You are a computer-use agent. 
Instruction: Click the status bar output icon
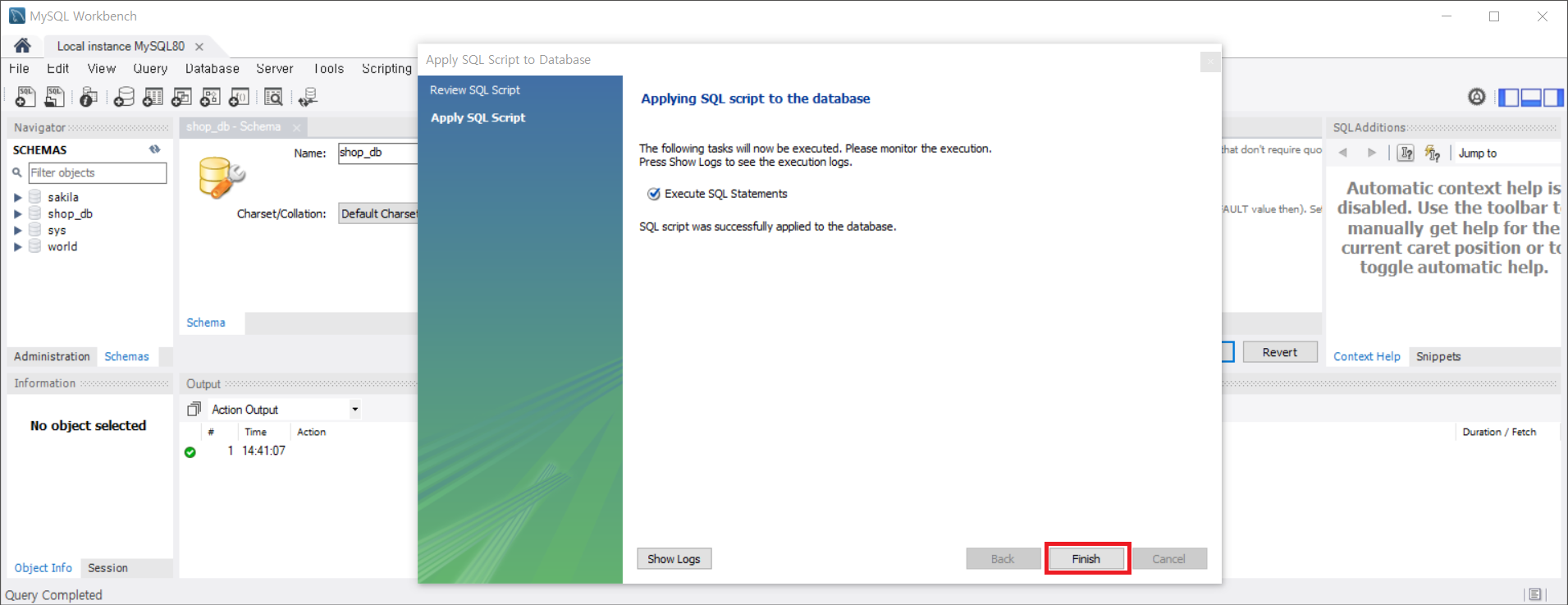coord(1535,594)
